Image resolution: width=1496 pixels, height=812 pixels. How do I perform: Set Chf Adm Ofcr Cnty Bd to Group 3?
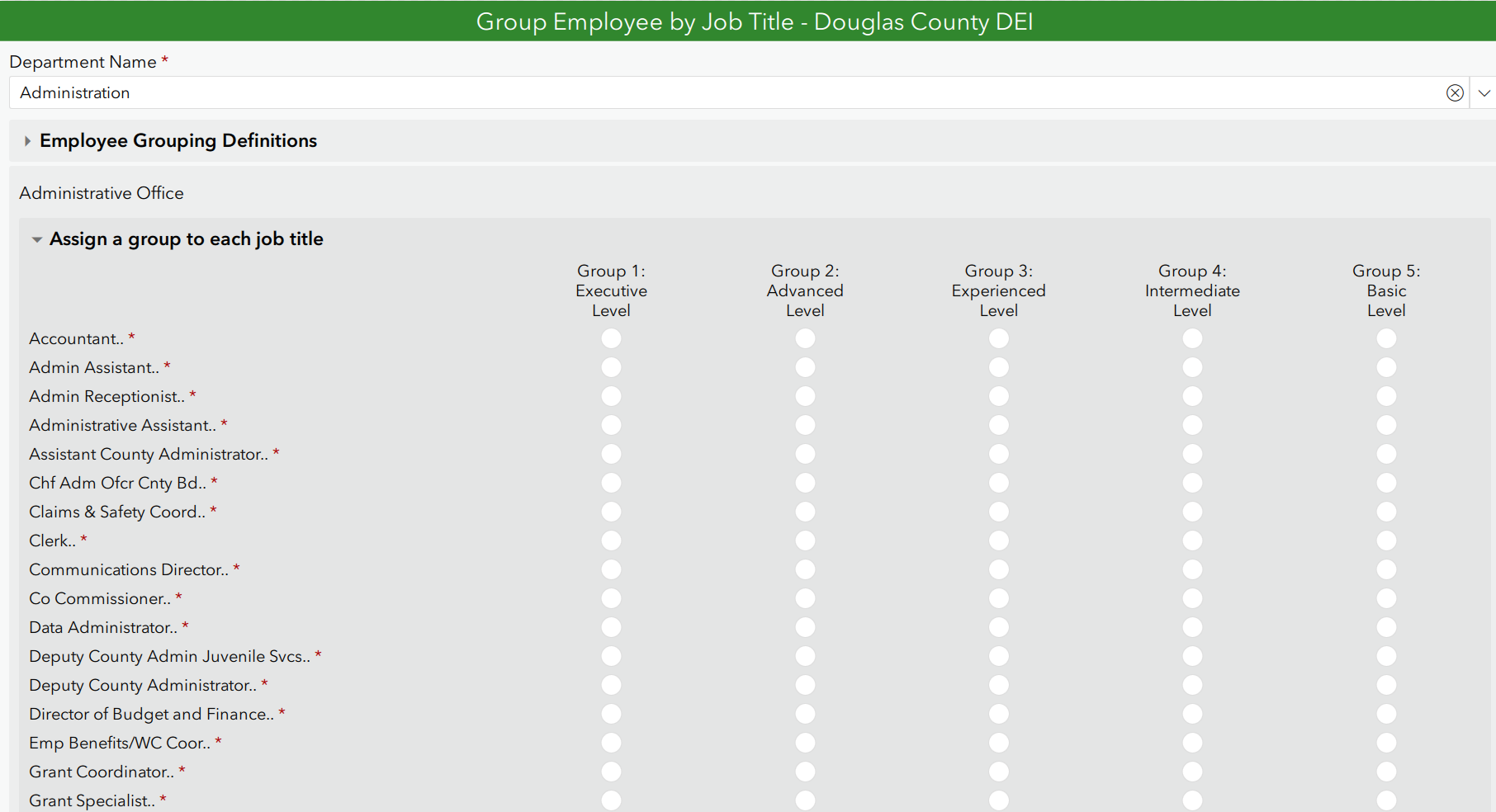click(x=999, y=483)
